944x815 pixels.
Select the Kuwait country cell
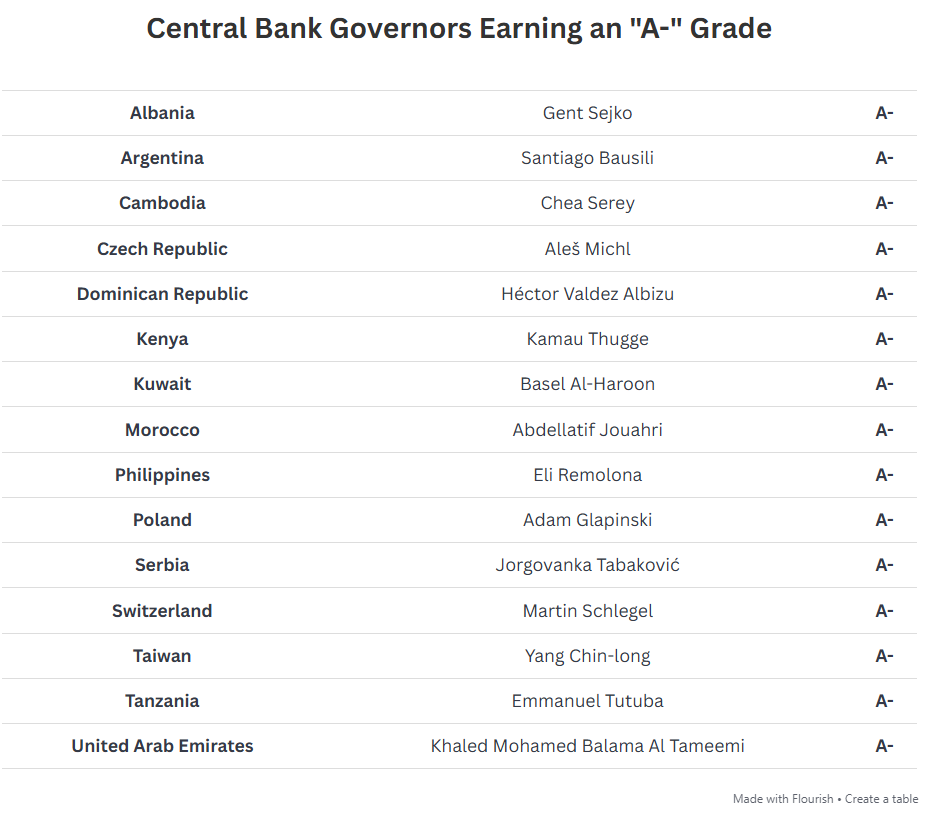point(162,384)
